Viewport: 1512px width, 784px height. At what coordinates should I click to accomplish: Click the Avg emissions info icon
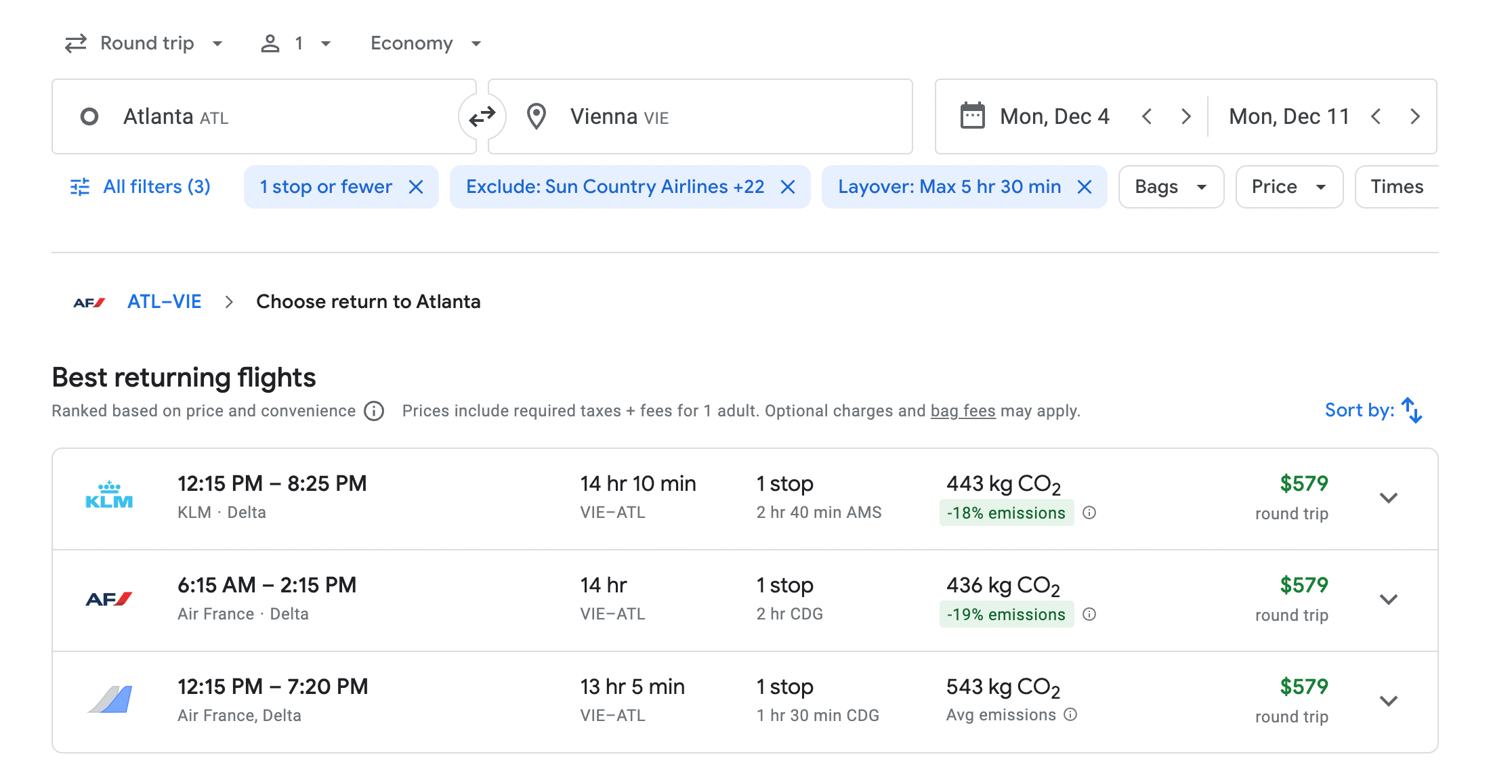point(1070,714)
